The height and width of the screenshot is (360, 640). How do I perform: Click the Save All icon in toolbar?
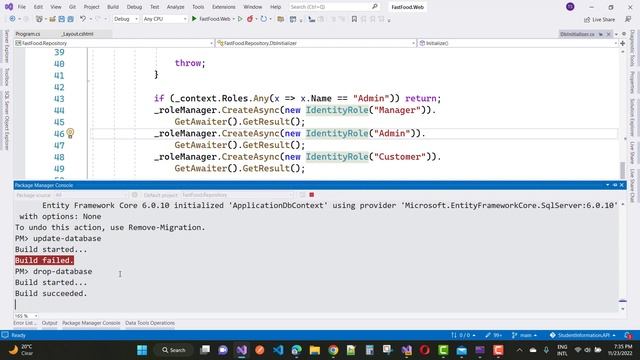click(x=71, y=19)
